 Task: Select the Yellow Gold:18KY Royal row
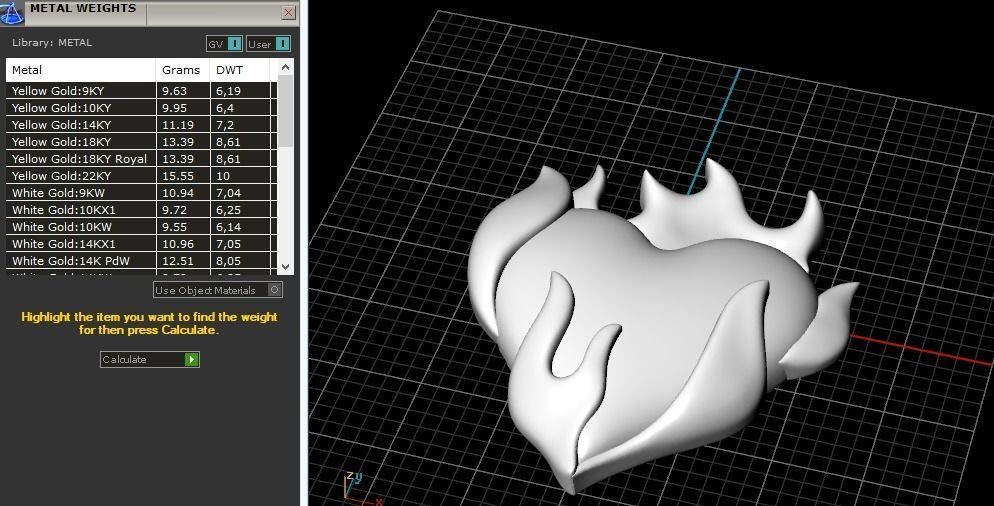click(x=141, y=159)
